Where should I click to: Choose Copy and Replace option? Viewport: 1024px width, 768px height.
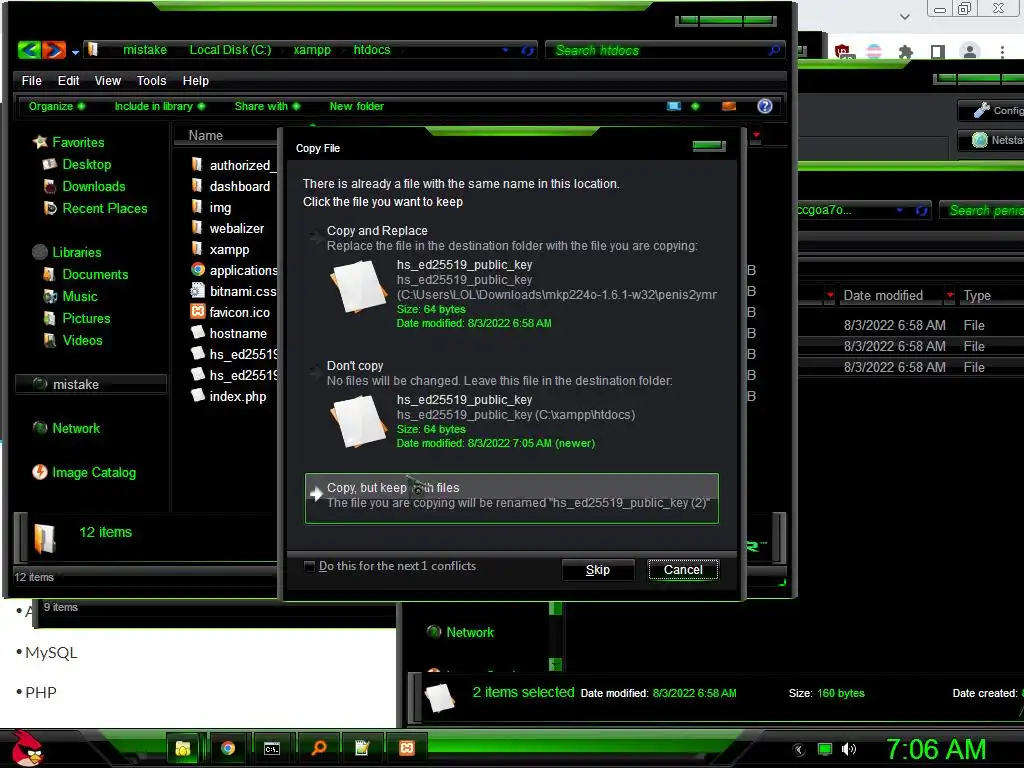click(x=511, y=276)
